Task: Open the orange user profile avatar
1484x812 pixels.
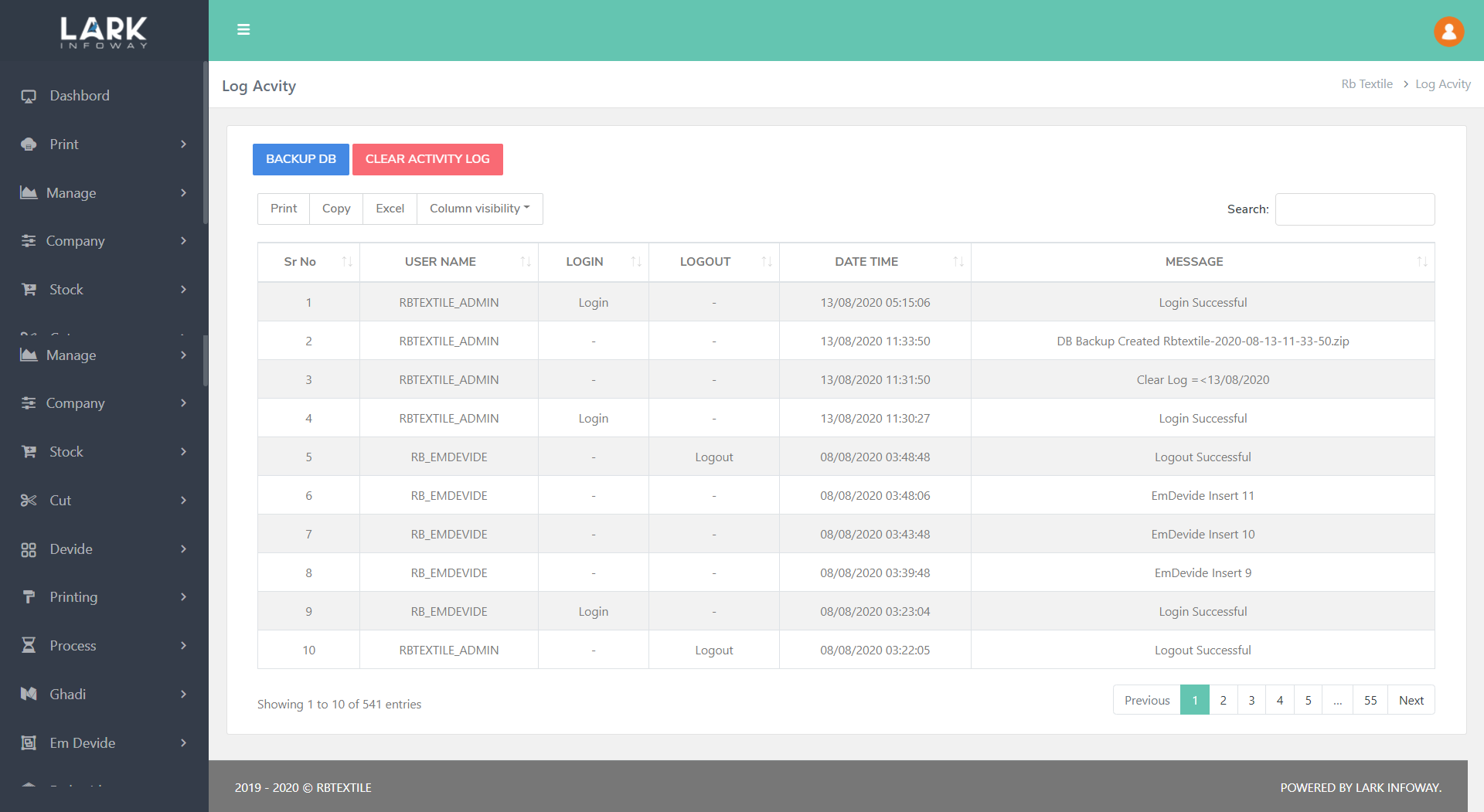Action: [1448, 31]
